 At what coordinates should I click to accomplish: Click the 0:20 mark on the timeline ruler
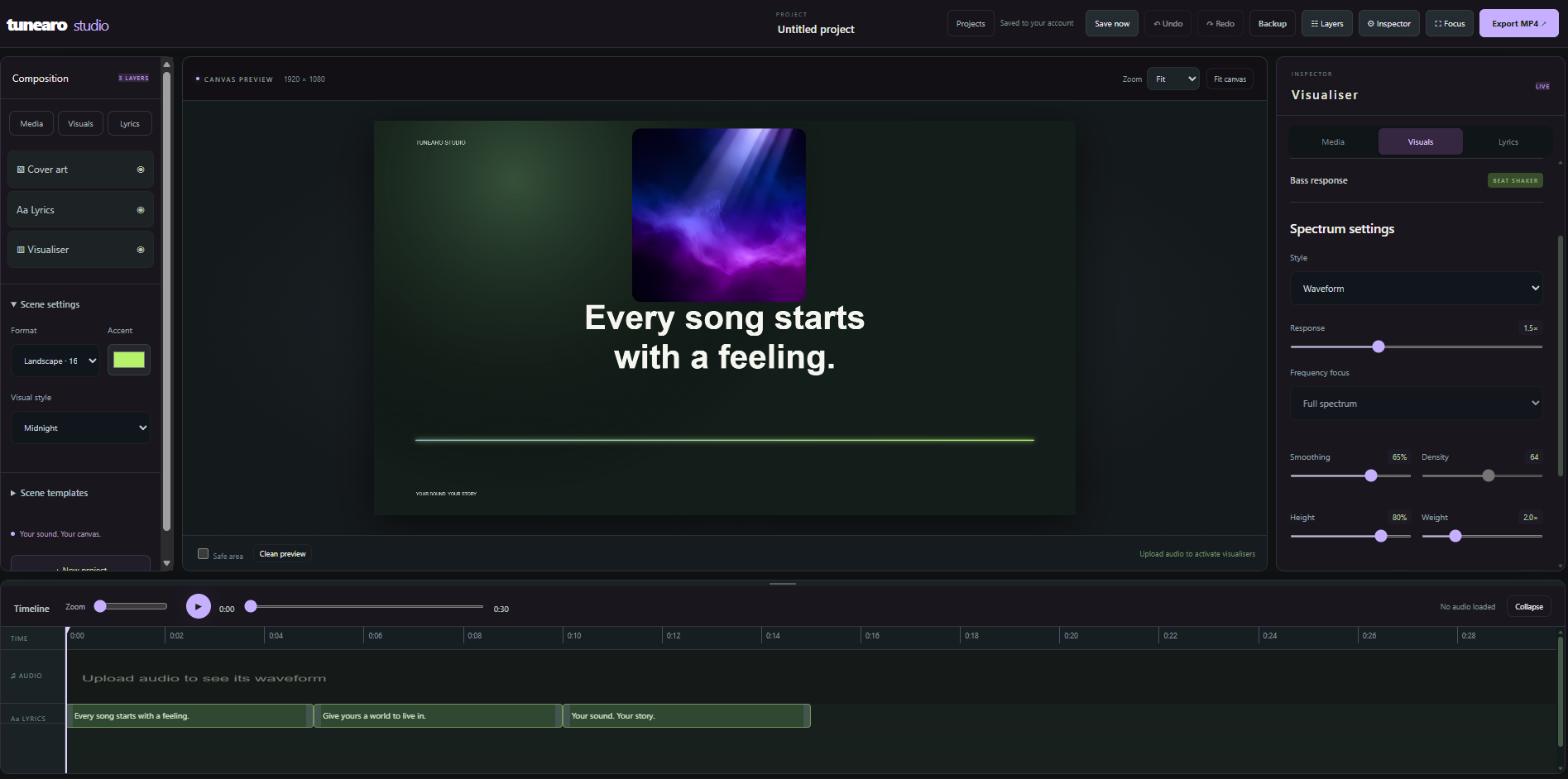click(1071, 636)
